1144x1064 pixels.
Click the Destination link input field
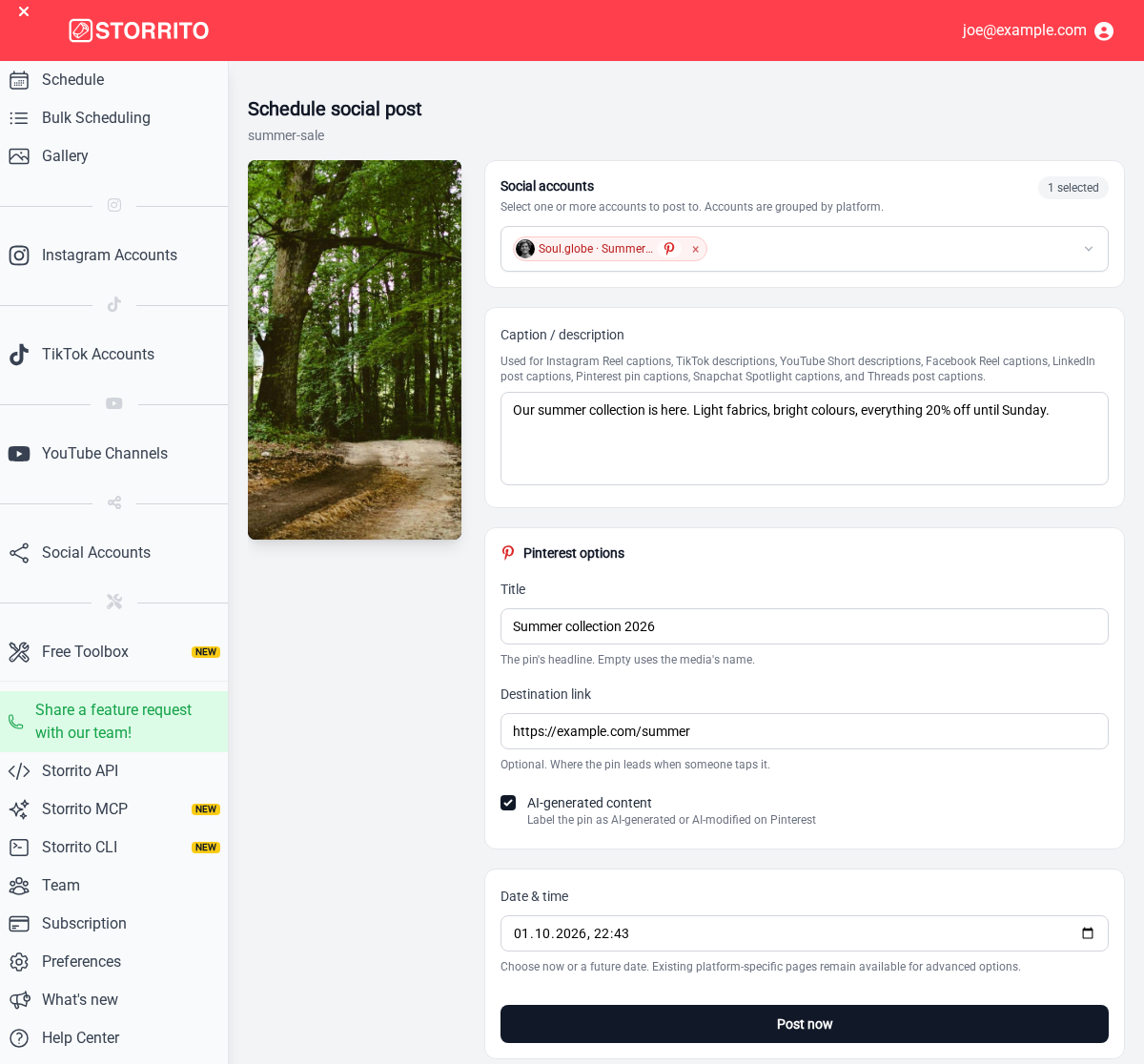point(805,731)
